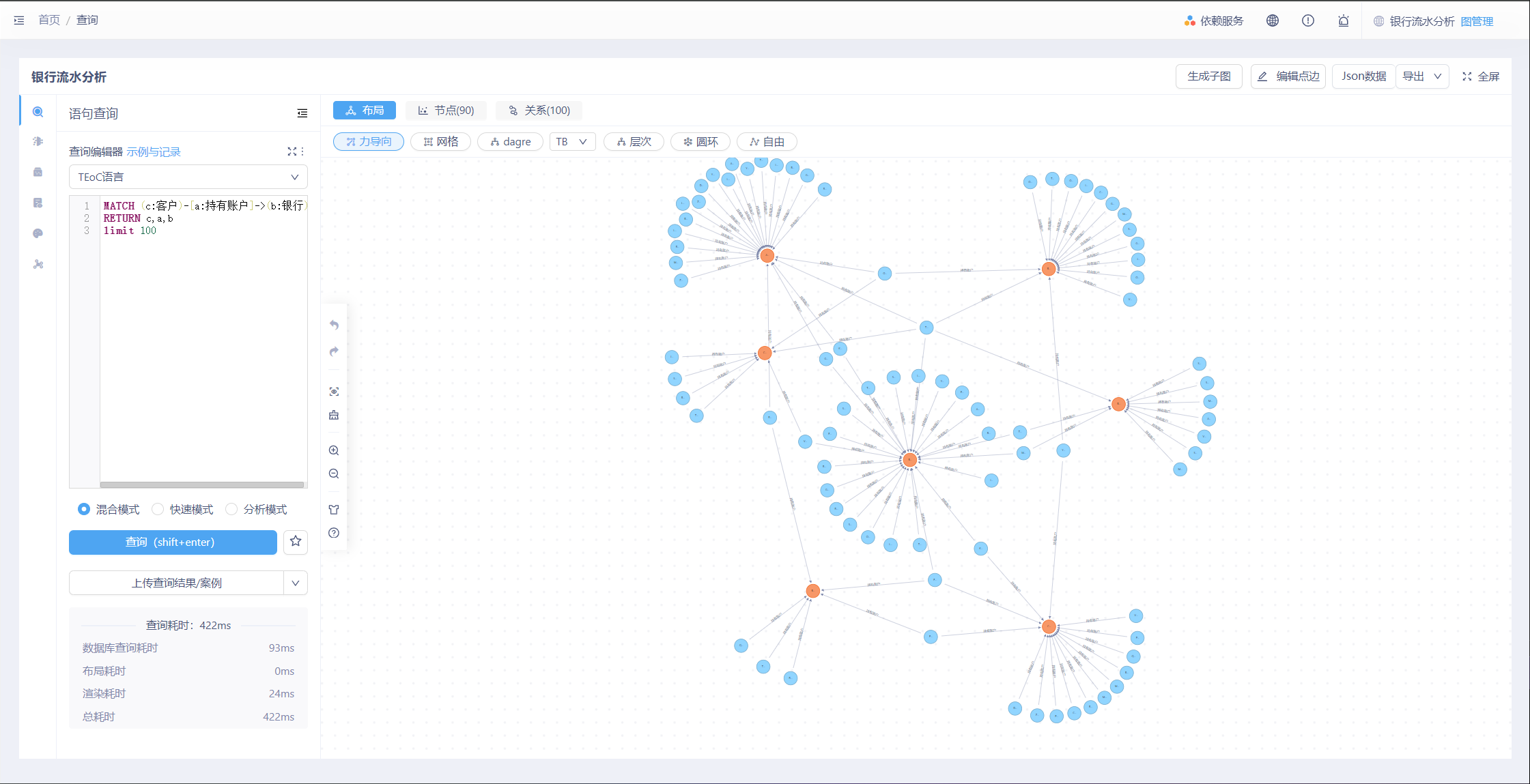Zoom in the graph canvas
Screen dimensions: 1530x784
pyautogui.click(x=334, y=450)
